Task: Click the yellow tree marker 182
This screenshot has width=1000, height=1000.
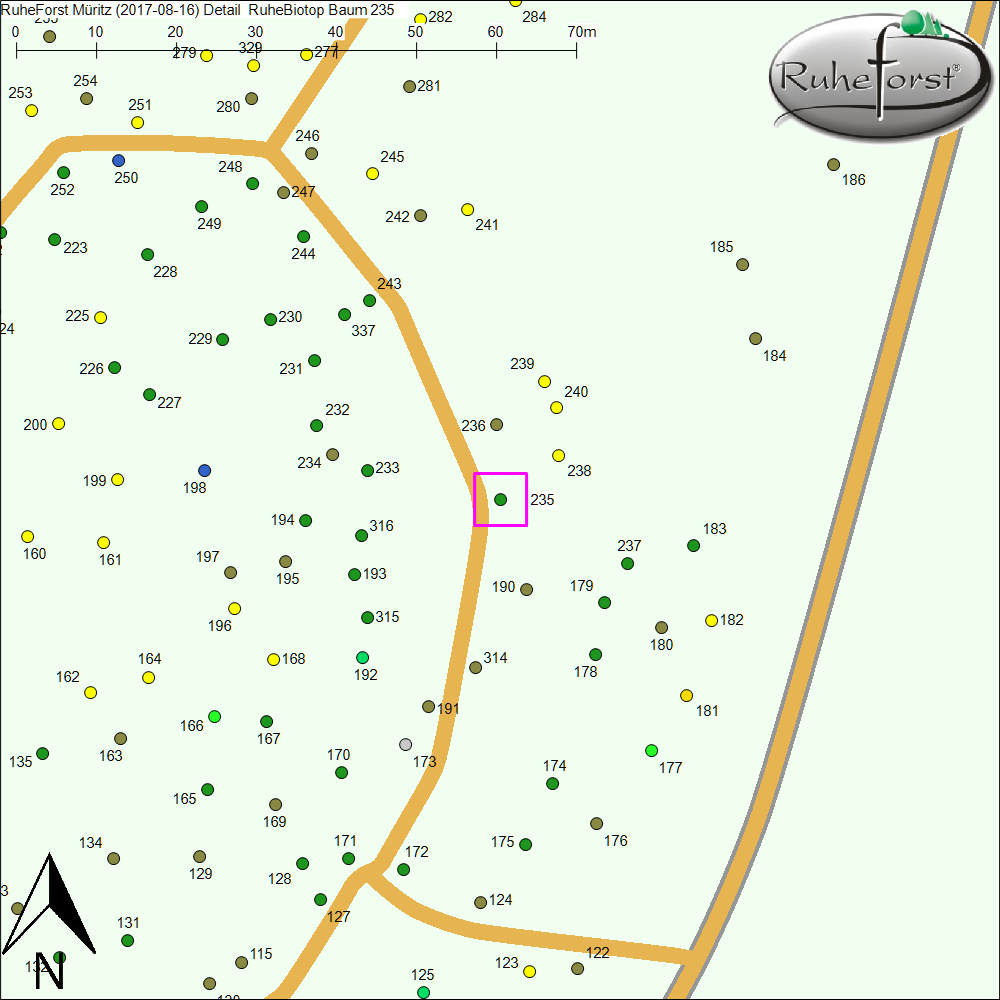Action: click(x=711, y=620)
